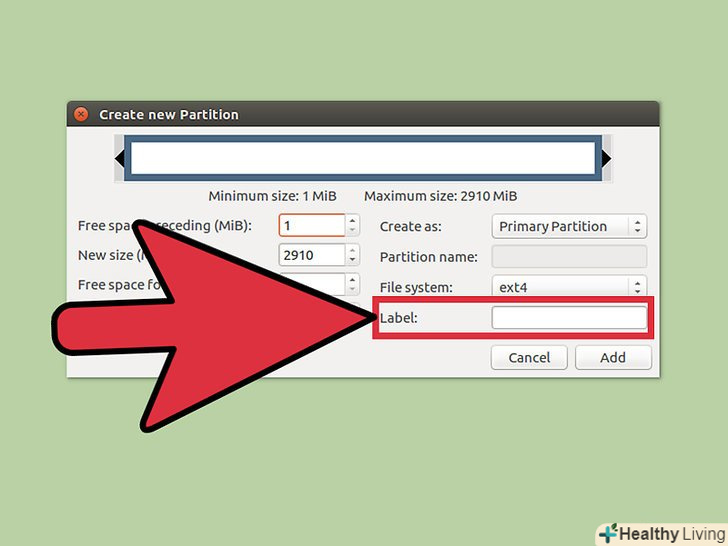This screenshot has width=728, height=546.
Task: Click the Cancel button
Action: pos(529,358)
